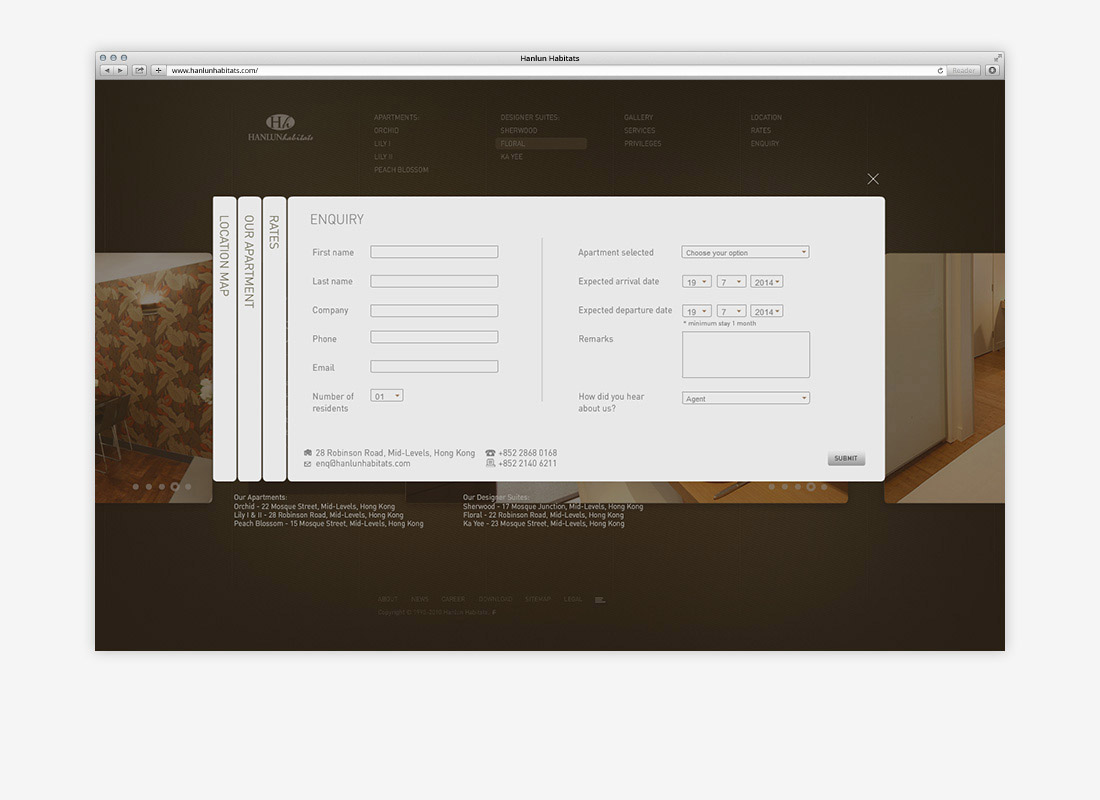Select the first dot under the left image carousel

(x=136, y=487)
